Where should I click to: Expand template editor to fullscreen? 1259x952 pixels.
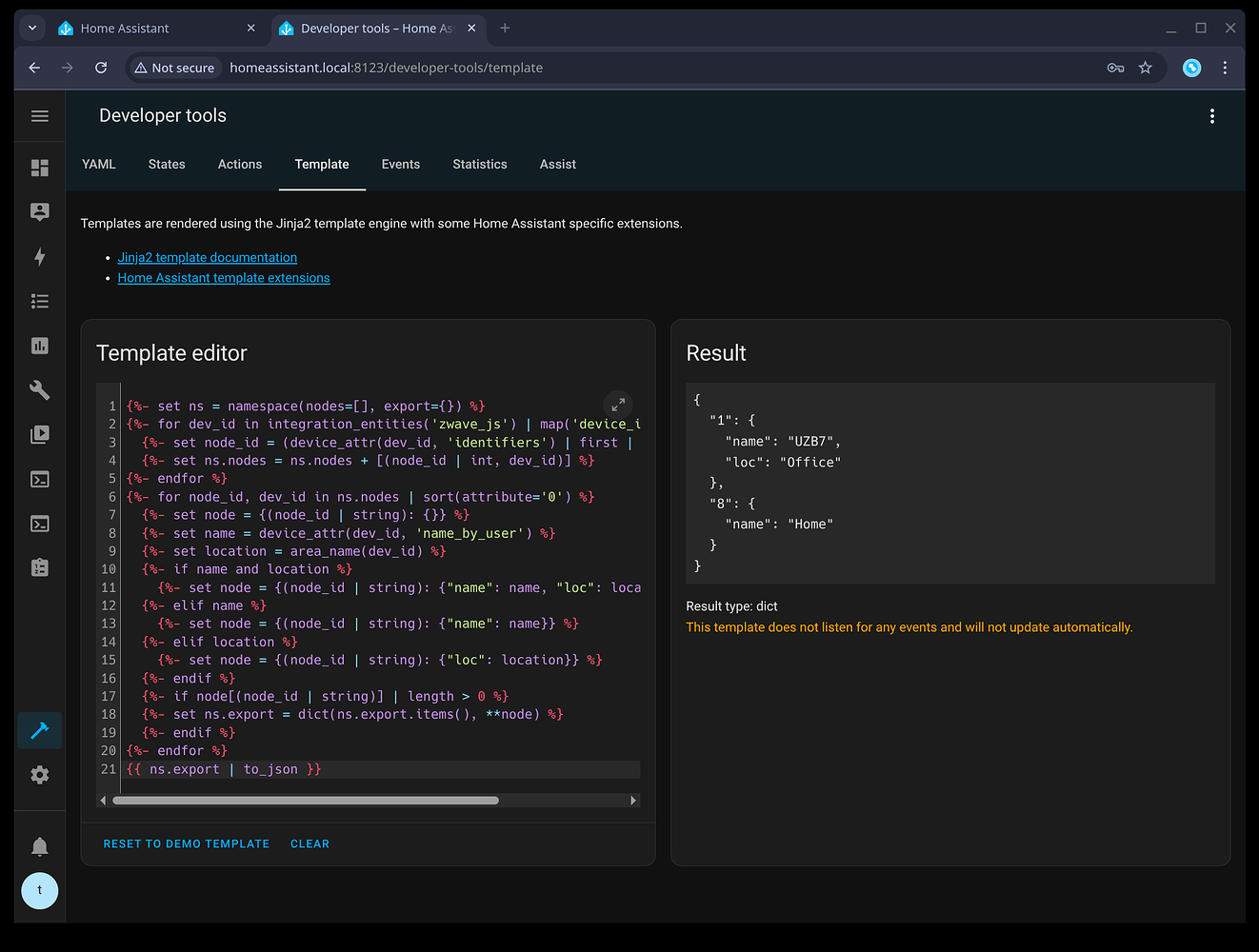618,405
